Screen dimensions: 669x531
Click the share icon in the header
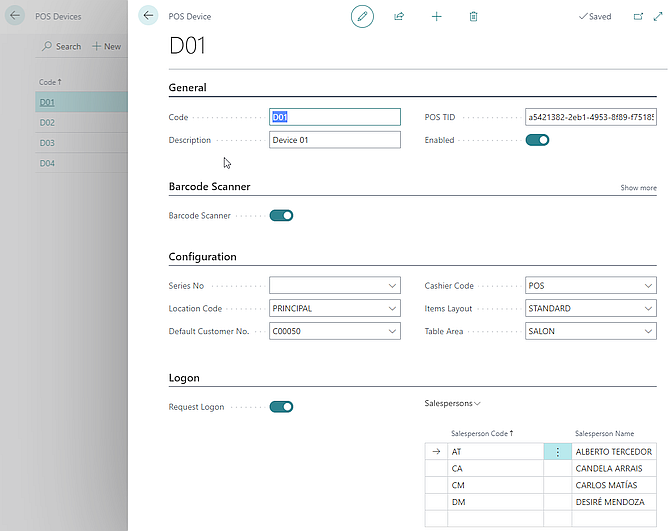[x=399, y=16]
